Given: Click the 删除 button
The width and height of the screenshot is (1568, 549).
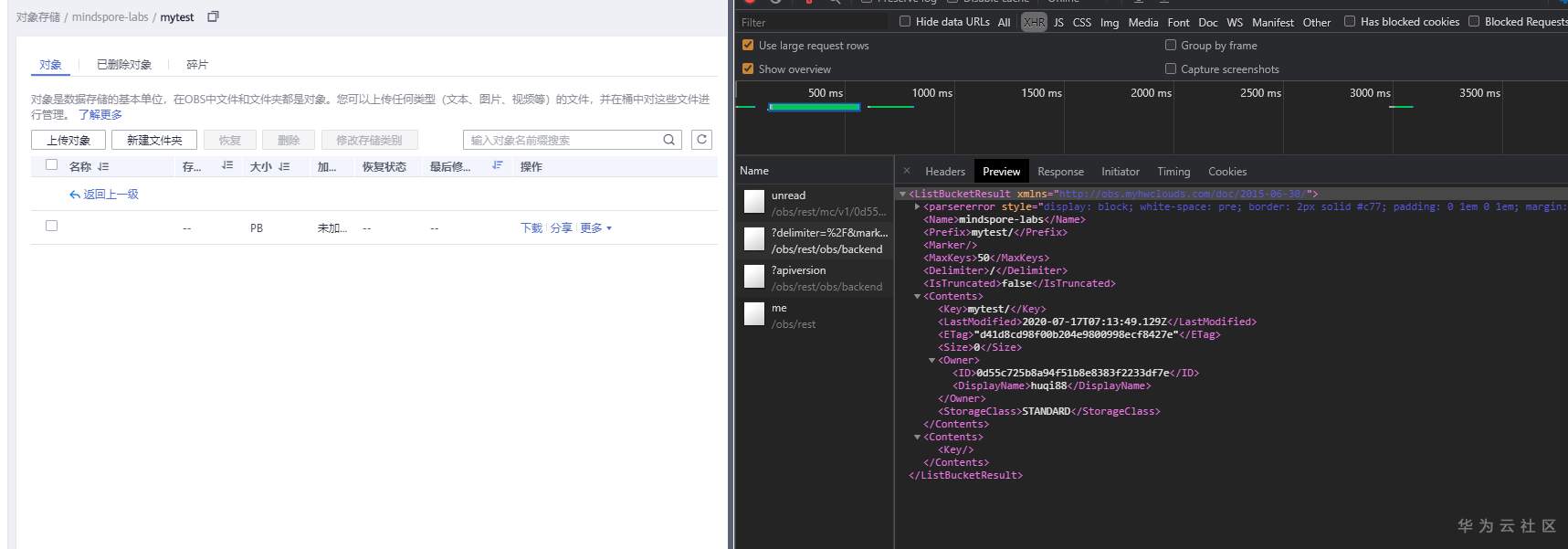Looking at the screenshot, I should [289, 140].
